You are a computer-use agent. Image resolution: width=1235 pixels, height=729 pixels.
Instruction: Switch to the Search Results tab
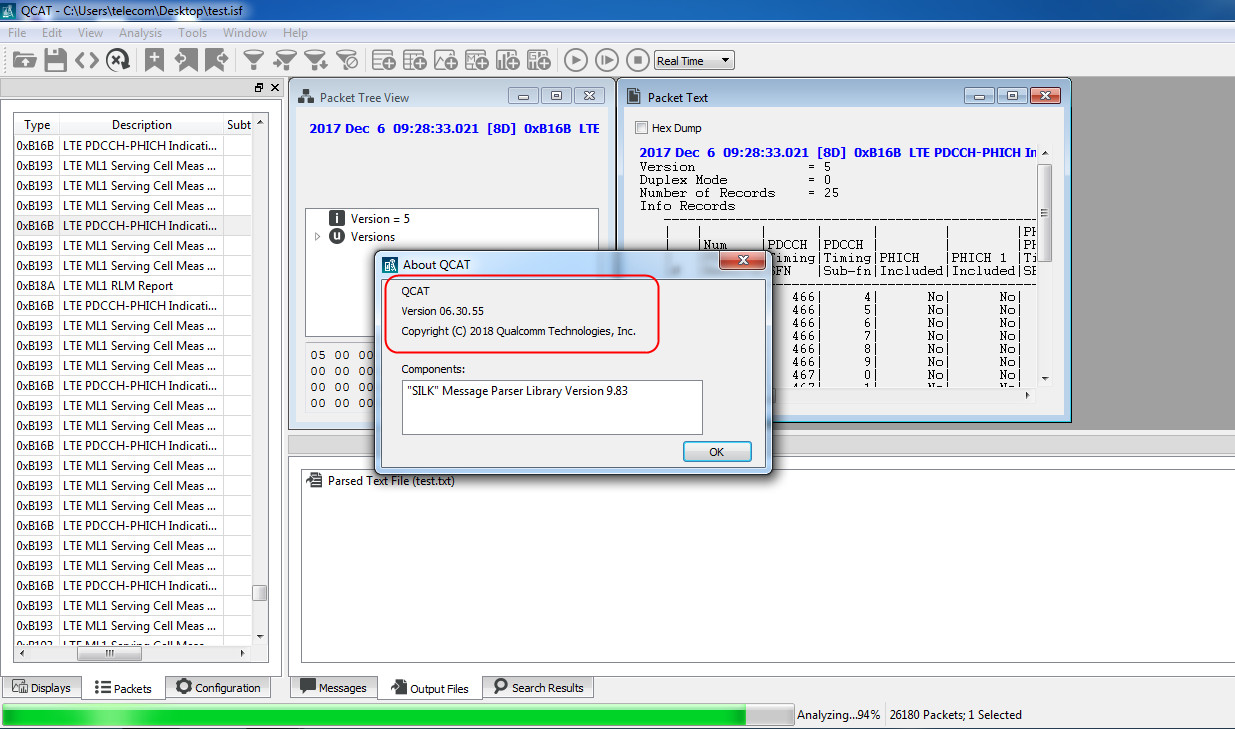538,688
